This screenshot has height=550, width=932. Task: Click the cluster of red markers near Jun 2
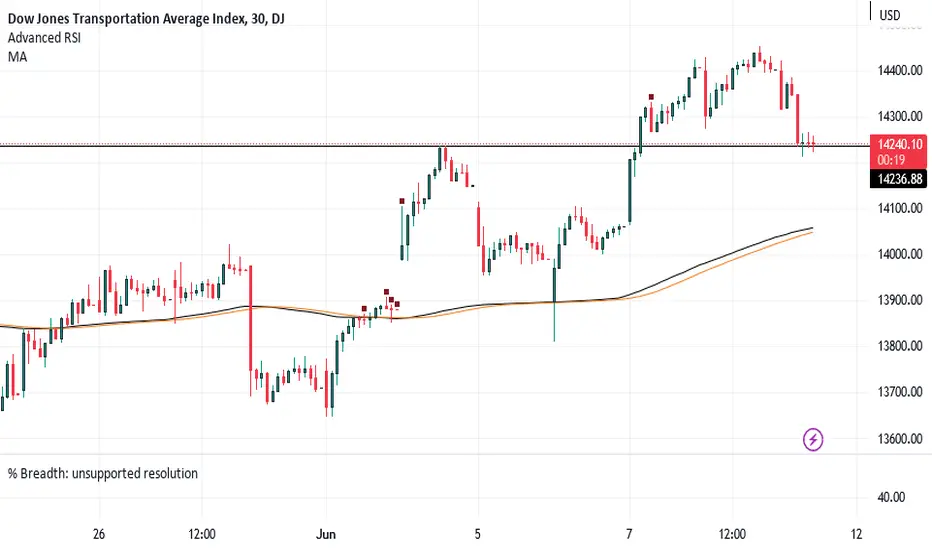click(391, 298)
